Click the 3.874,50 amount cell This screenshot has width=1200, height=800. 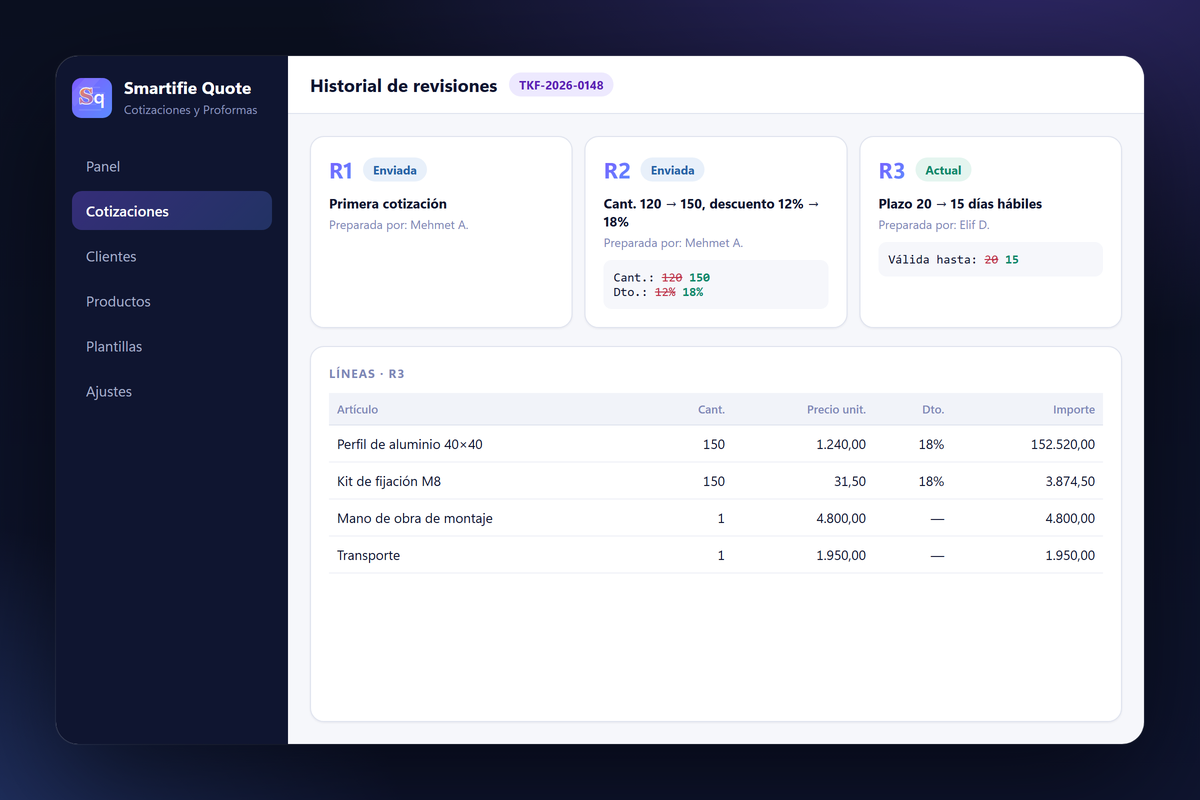[x=1070, y=481]
